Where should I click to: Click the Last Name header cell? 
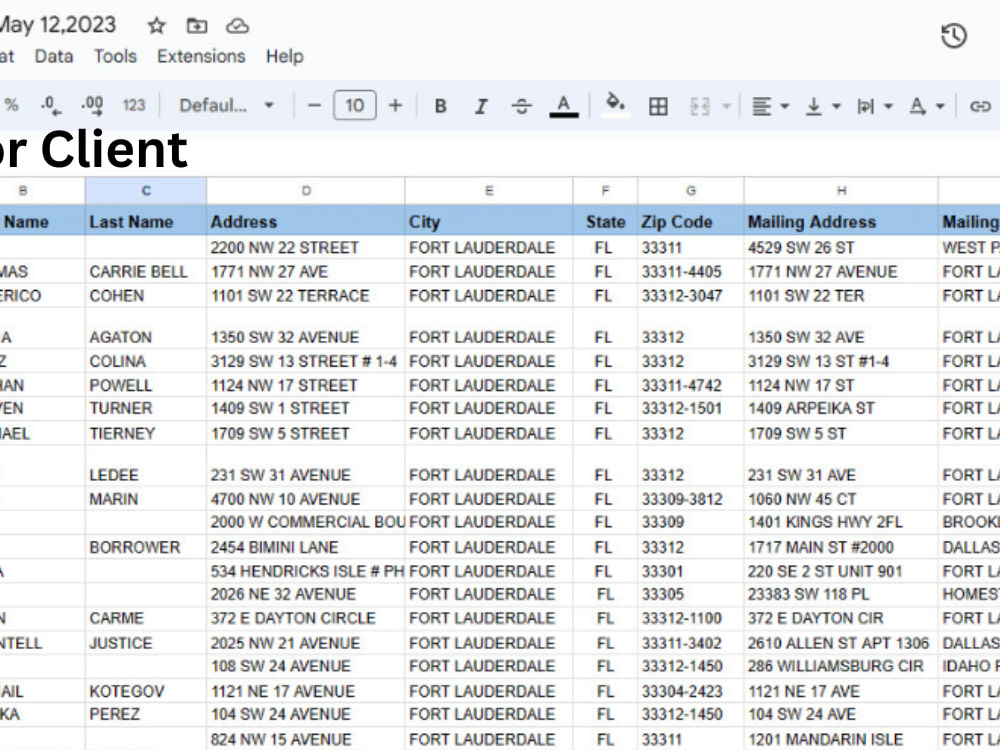145,221
